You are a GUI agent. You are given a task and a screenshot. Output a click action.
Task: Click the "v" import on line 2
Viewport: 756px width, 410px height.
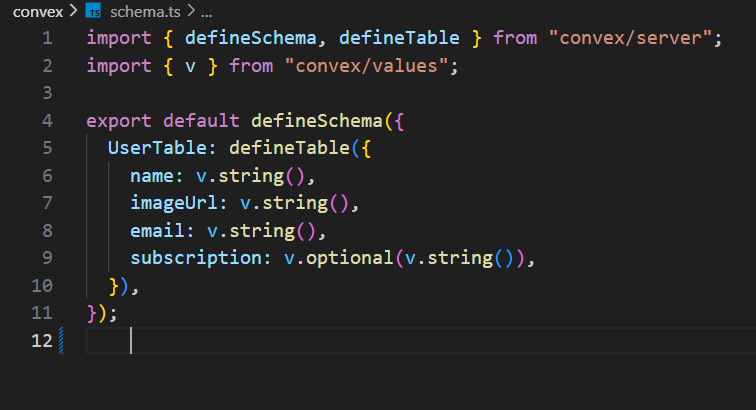pyautogui.click(x=190, y=66)
